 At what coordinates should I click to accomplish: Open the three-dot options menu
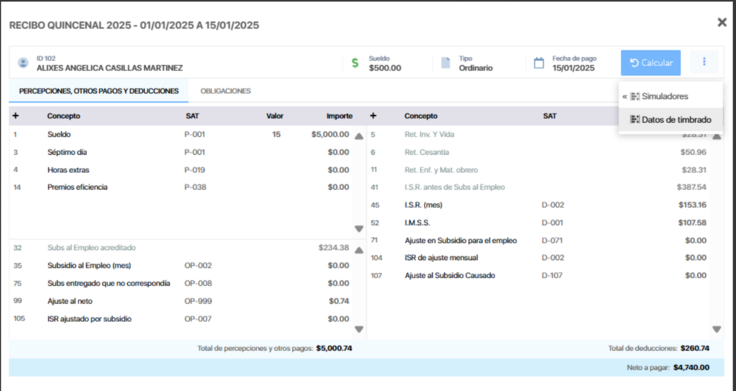click(704, 62)
